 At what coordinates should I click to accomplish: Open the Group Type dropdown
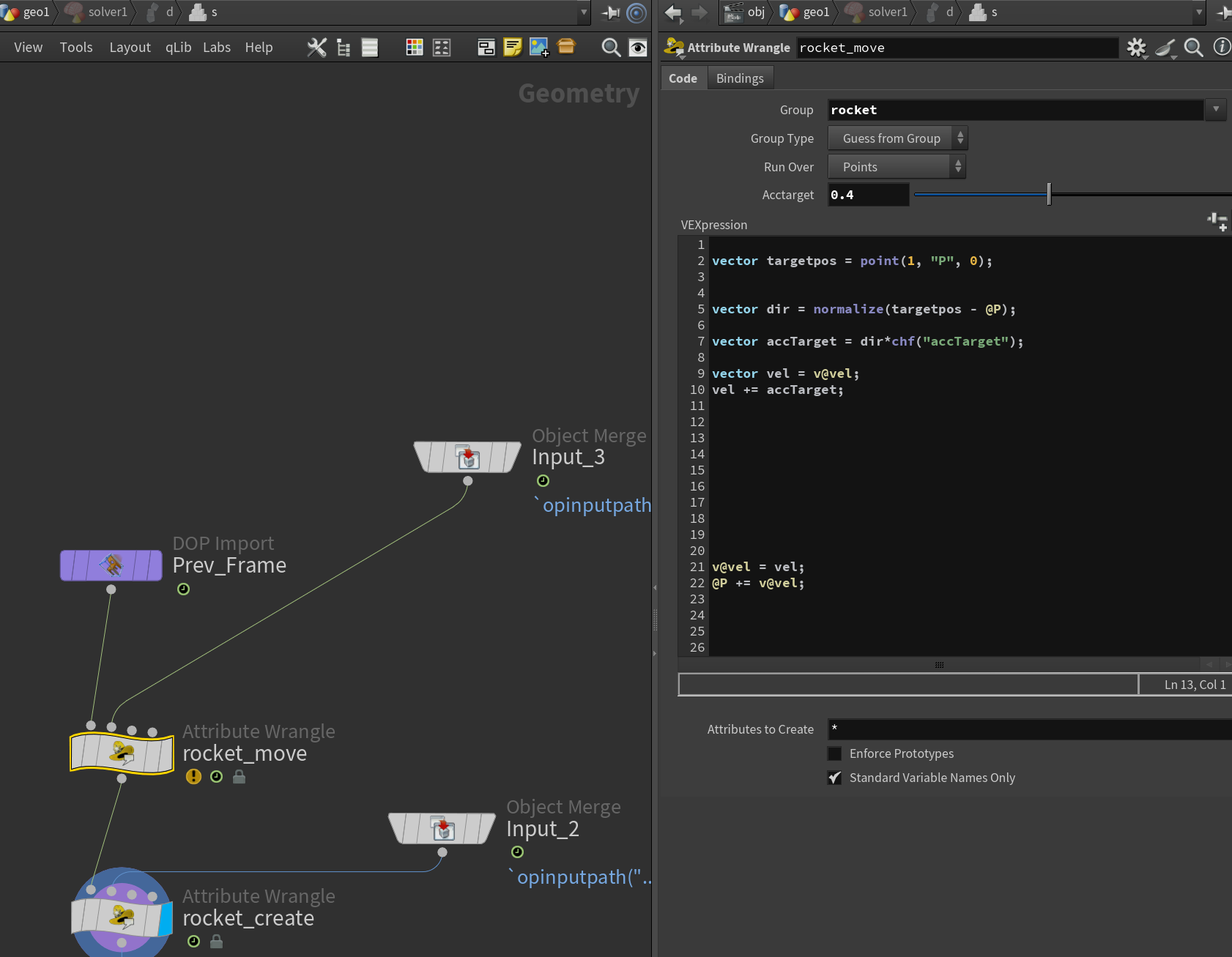897,138
